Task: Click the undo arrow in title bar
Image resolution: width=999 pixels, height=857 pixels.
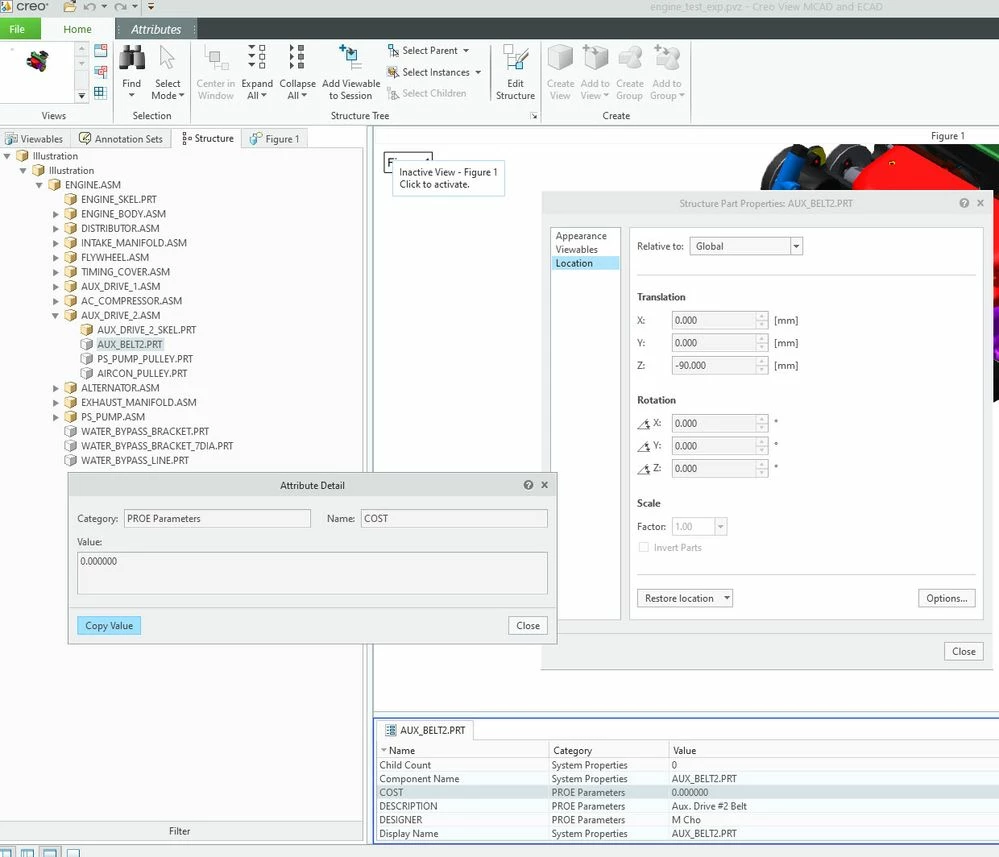Action: click(89, 7)
